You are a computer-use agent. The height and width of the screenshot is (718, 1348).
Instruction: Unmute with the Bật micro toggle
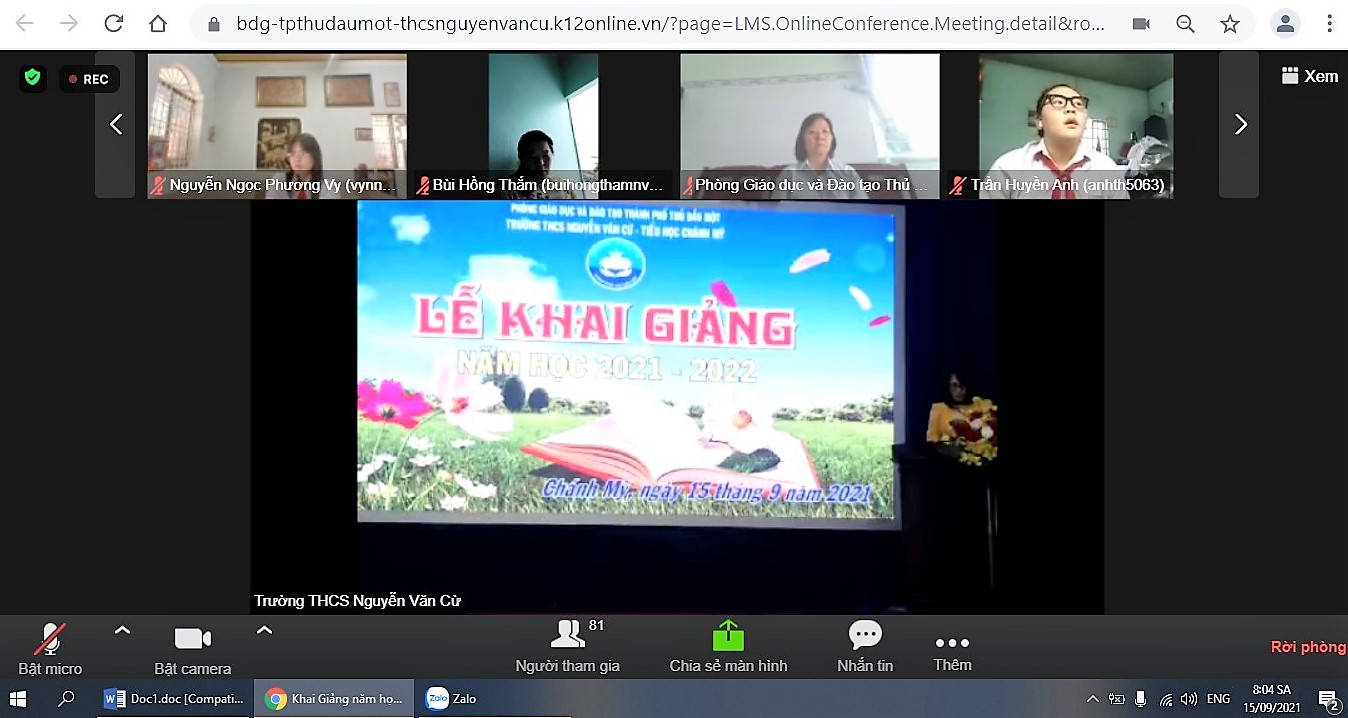[50, 645]
